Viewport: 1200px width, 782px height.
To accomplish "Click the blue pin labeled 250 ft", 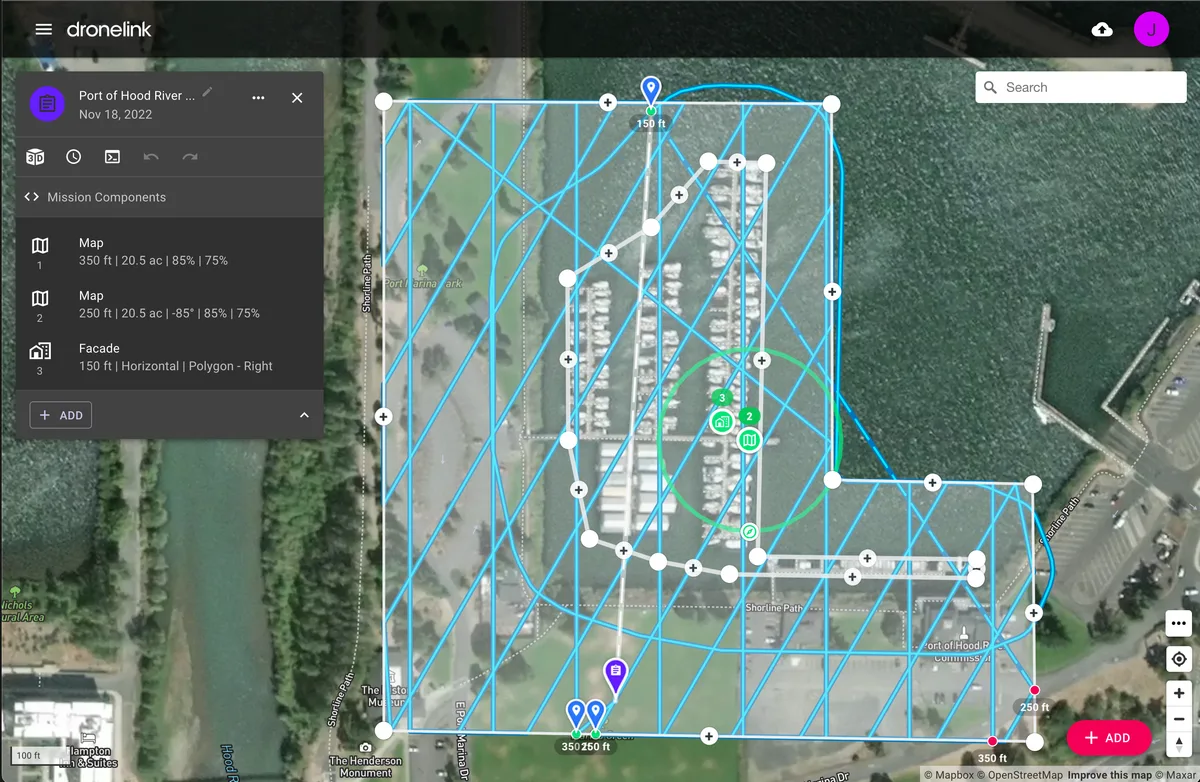I will pos(595,714).
